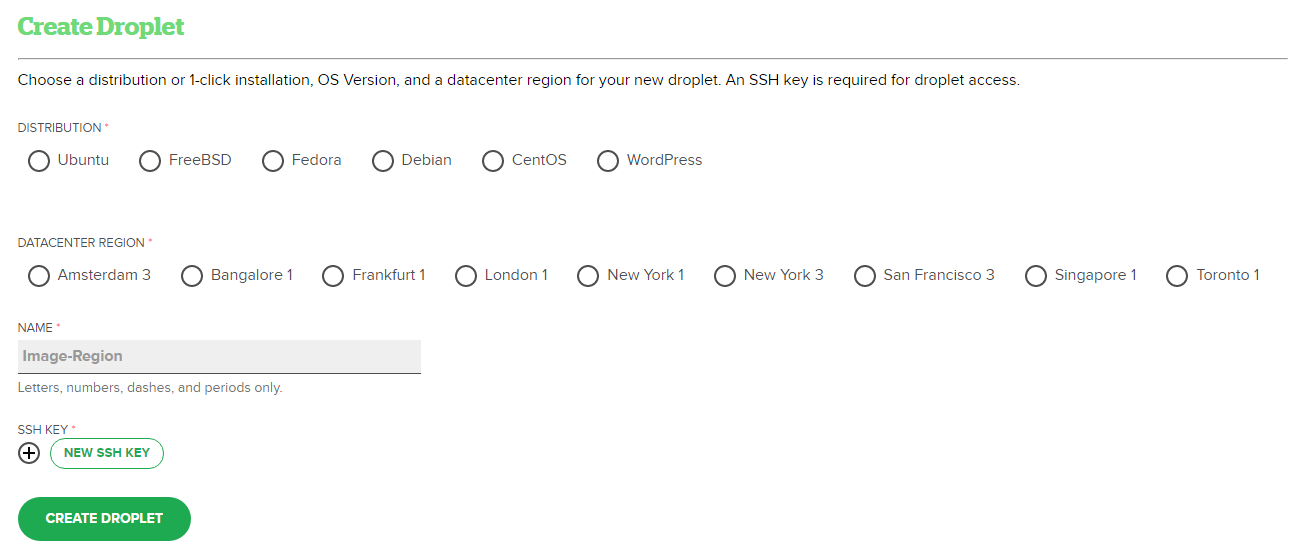The width and height of the screenshot is (1294, 553).
Task: Click the droplet Name input field
Action: (x=219, y=356)
